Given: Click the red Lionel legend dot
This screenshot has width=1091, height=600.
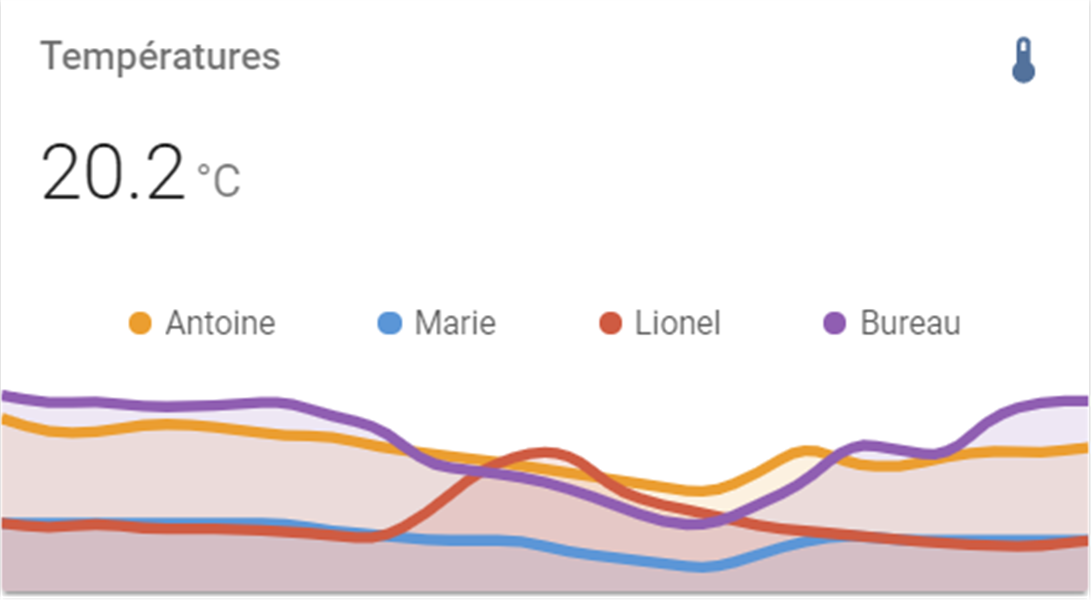Looking at the screenshot, I should 610,323.
